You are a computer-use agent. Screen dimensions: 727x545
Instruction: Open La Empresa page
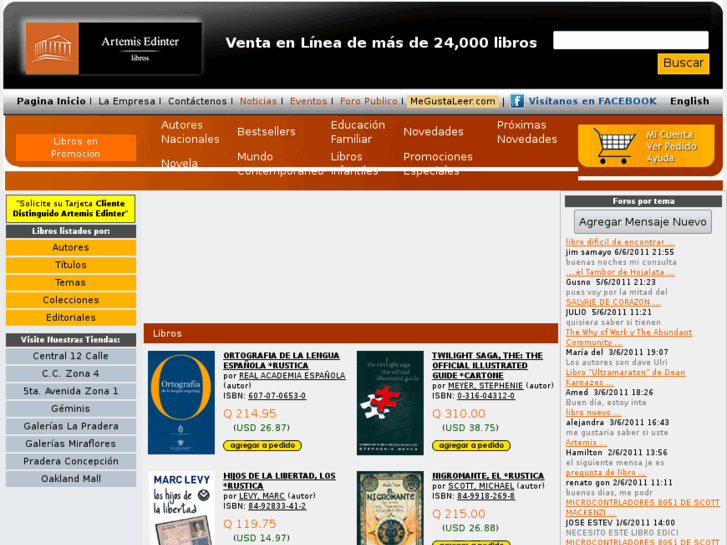[127, 101]
